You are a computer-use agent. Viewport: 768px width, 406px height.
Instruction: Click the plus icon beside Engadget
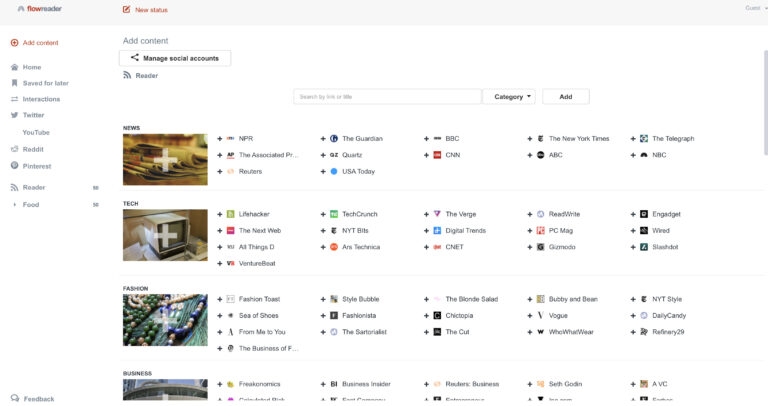(x=633, y=214)
